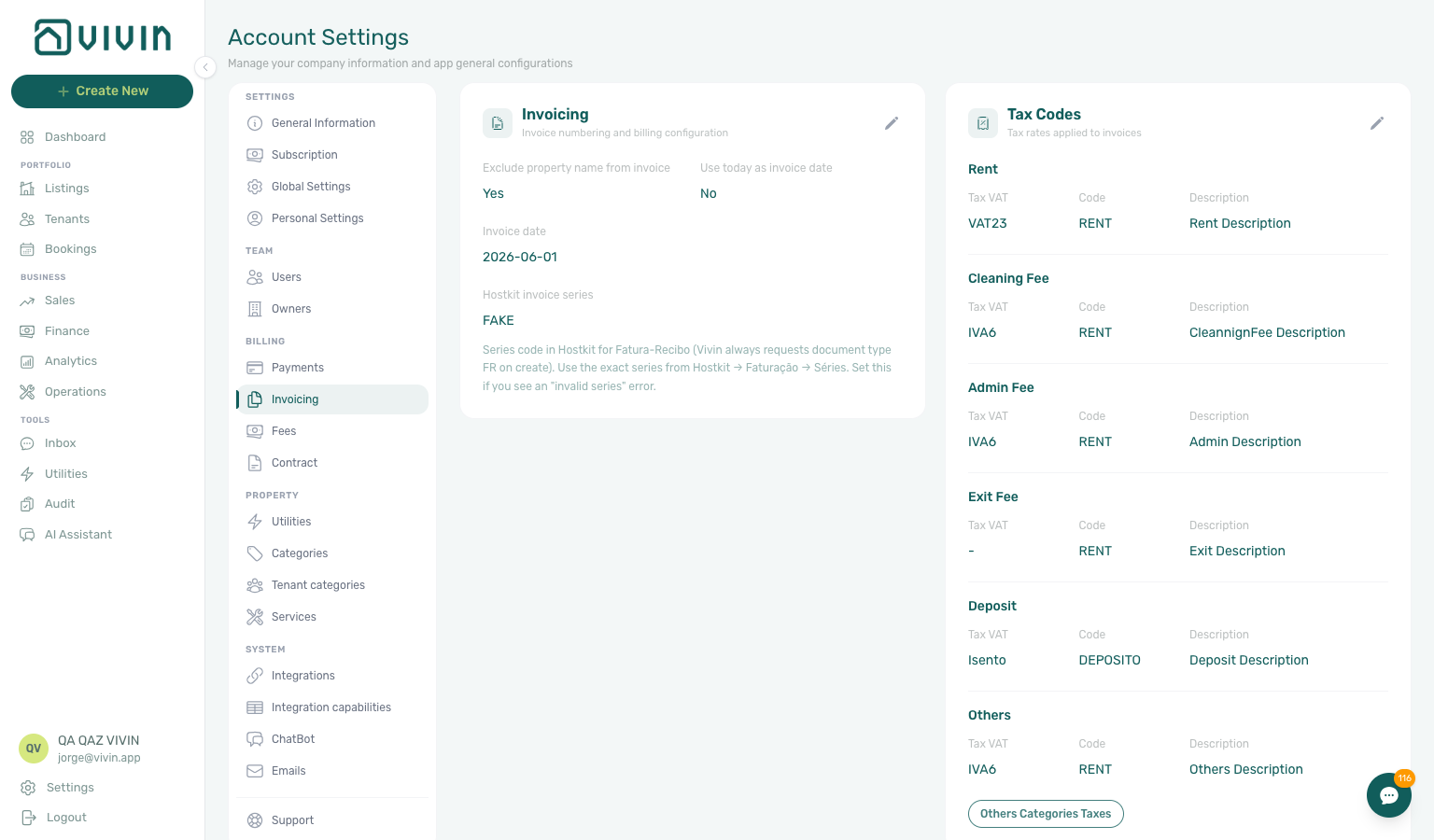Select Invoicing in the Billing section
The width and height of the screenshot is (1434, 840).
pyautogui.click(x=333, y=399)
